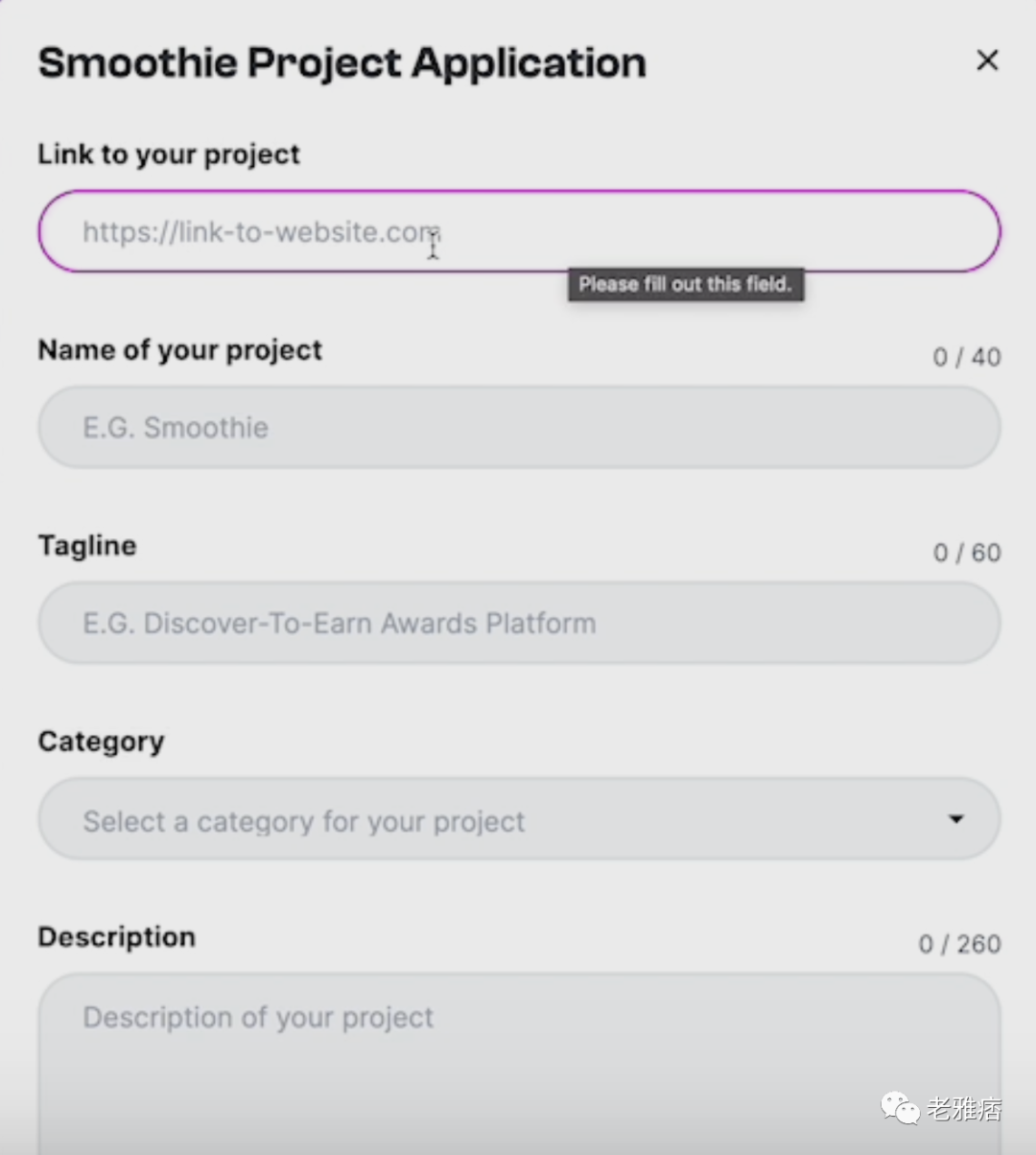Click the "Name of your project" label
The image size is (1036, 1155).
pyautogui.click(x=179, y=350)
